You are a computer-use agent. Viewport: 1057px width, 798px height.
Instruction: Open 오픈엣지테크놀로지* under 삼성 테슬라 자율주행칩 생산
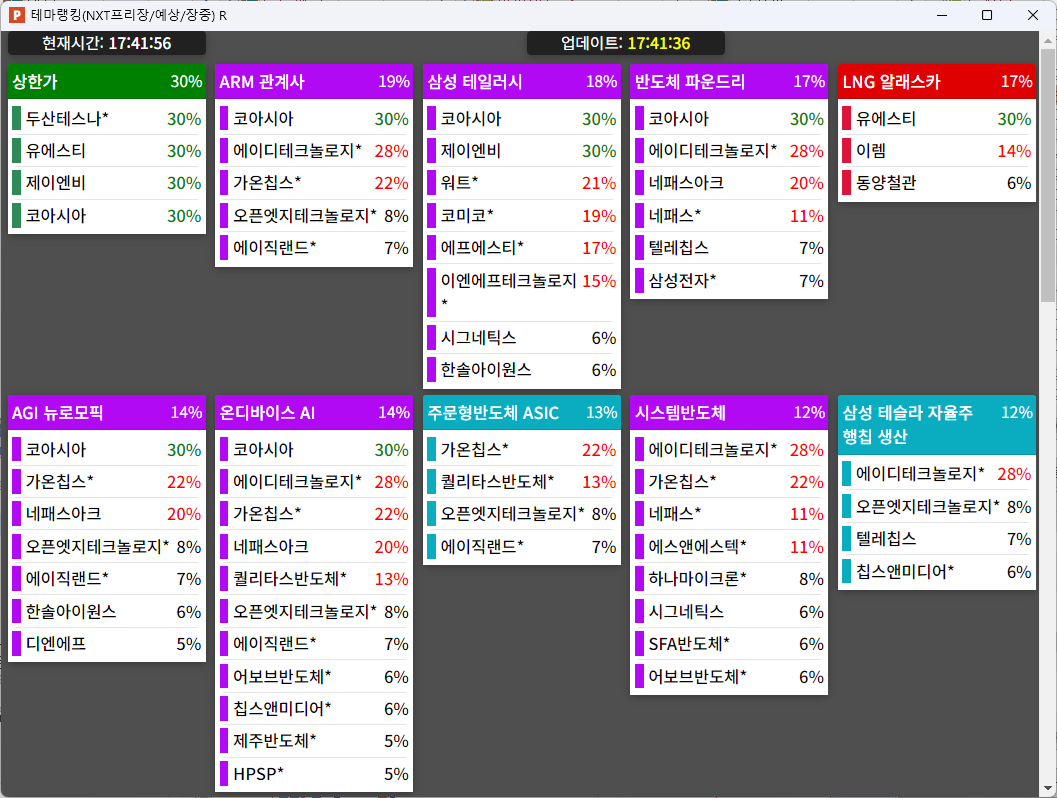[x=937, y=507]
